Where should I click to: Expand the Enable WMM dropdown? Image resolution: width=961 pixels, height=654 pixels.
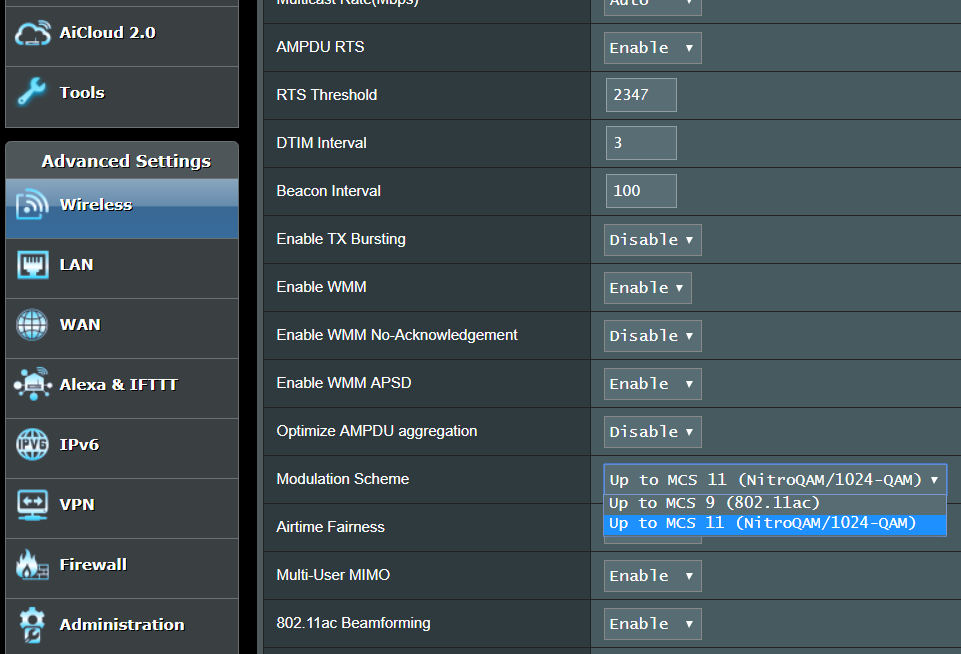(647, 288)
